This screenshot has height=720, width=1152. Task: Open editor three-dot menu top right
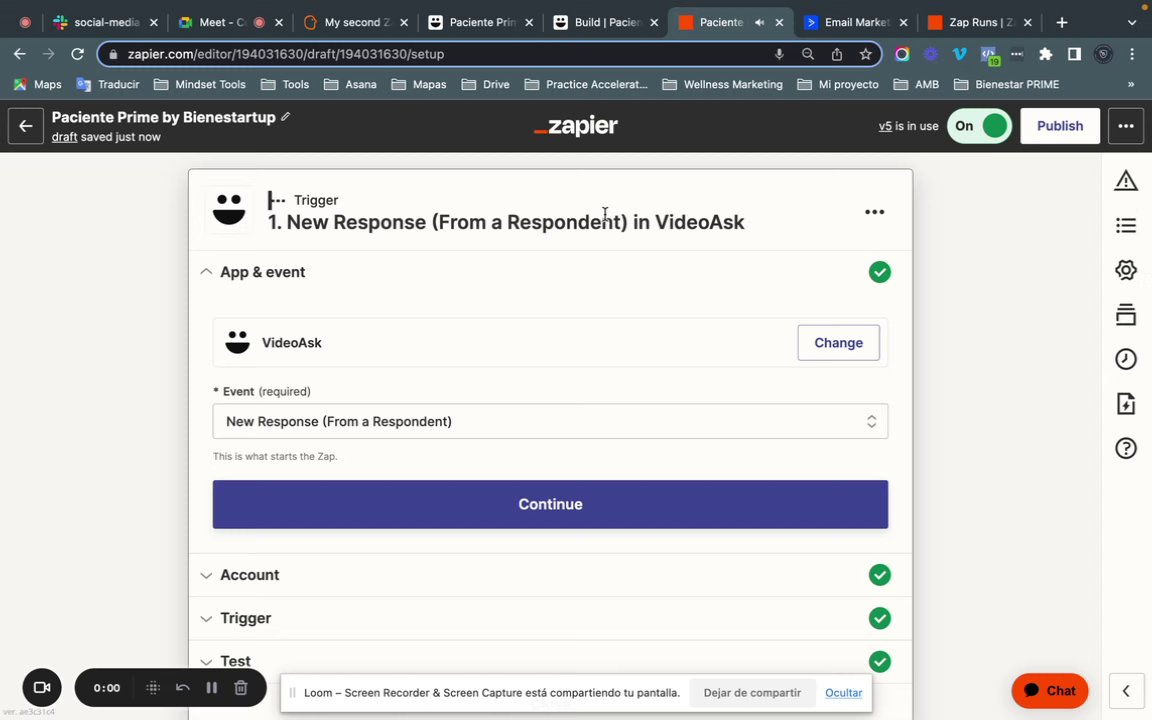point(1126,126)
